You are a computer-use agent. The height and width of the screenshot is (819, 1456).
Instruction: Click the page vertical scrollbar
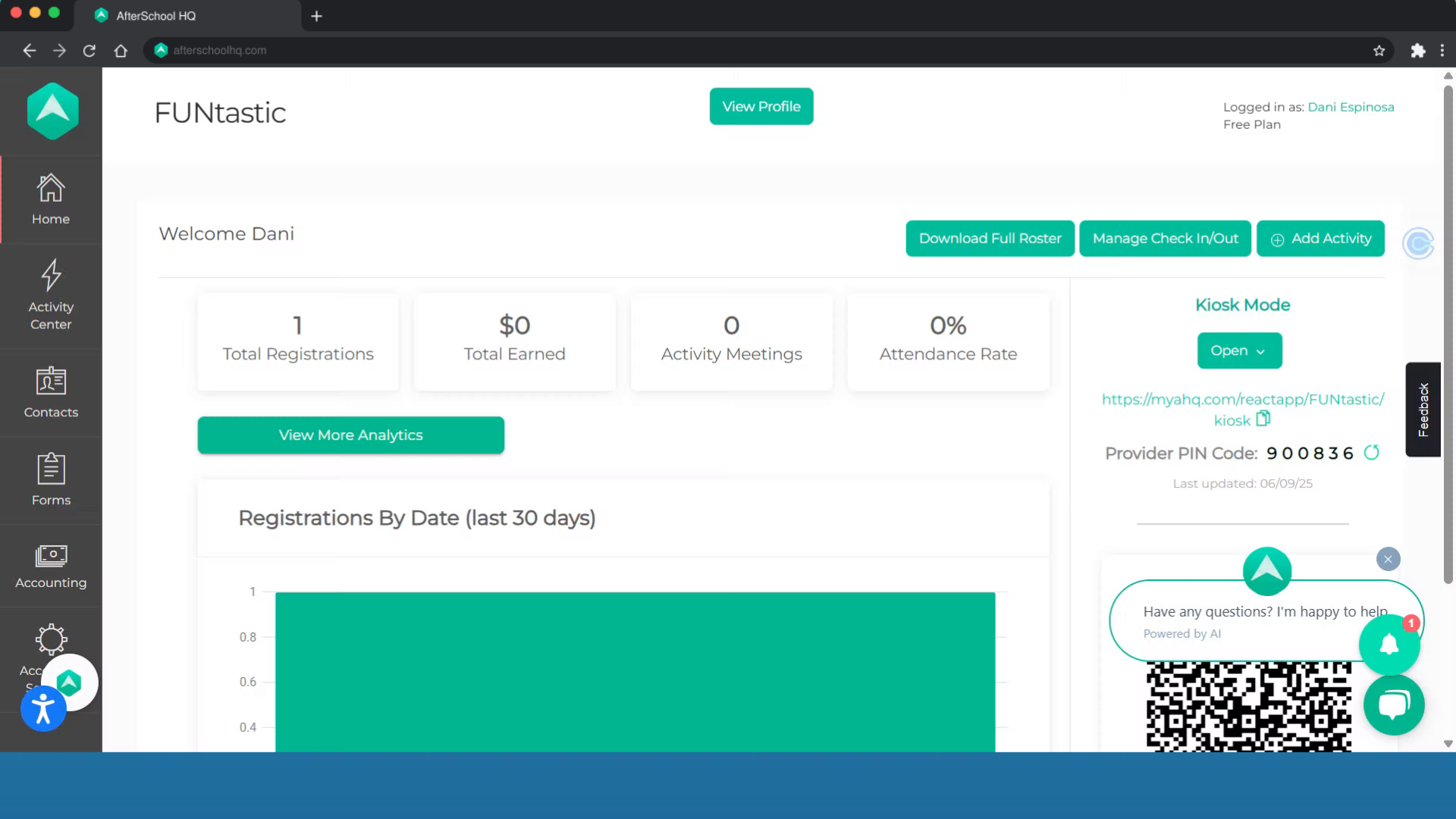(1448, 334)
